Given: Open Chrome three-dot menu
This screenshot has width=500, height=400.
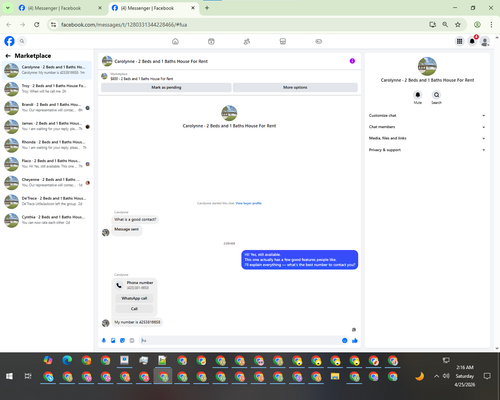Looking at the screenshot, I should click(491, 25).
